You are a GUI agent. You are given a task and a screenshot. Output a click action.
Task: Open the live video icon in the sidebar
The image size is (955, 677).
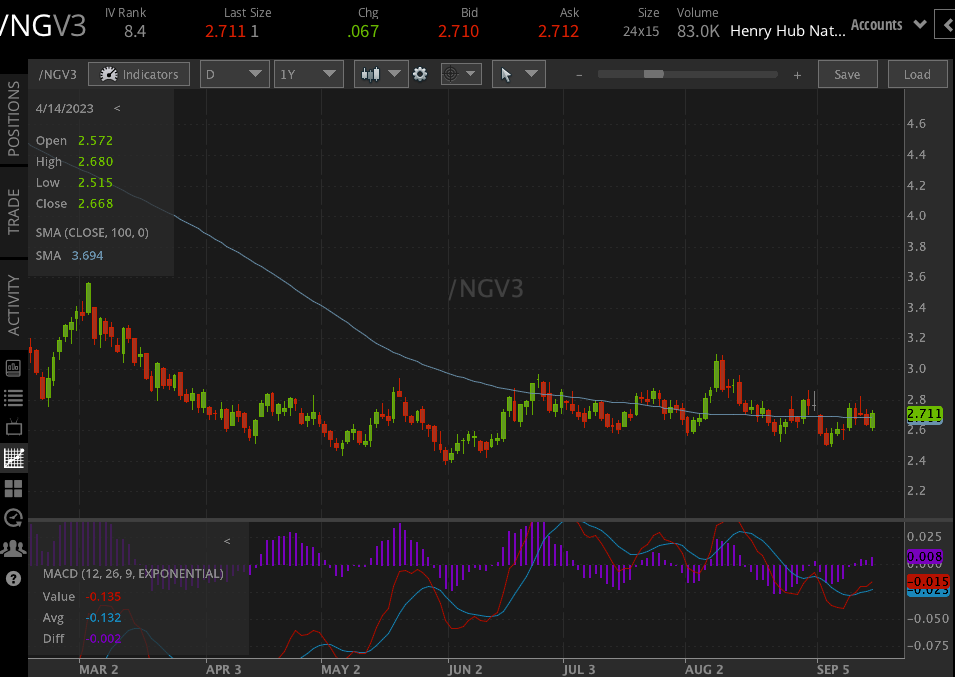13,428
